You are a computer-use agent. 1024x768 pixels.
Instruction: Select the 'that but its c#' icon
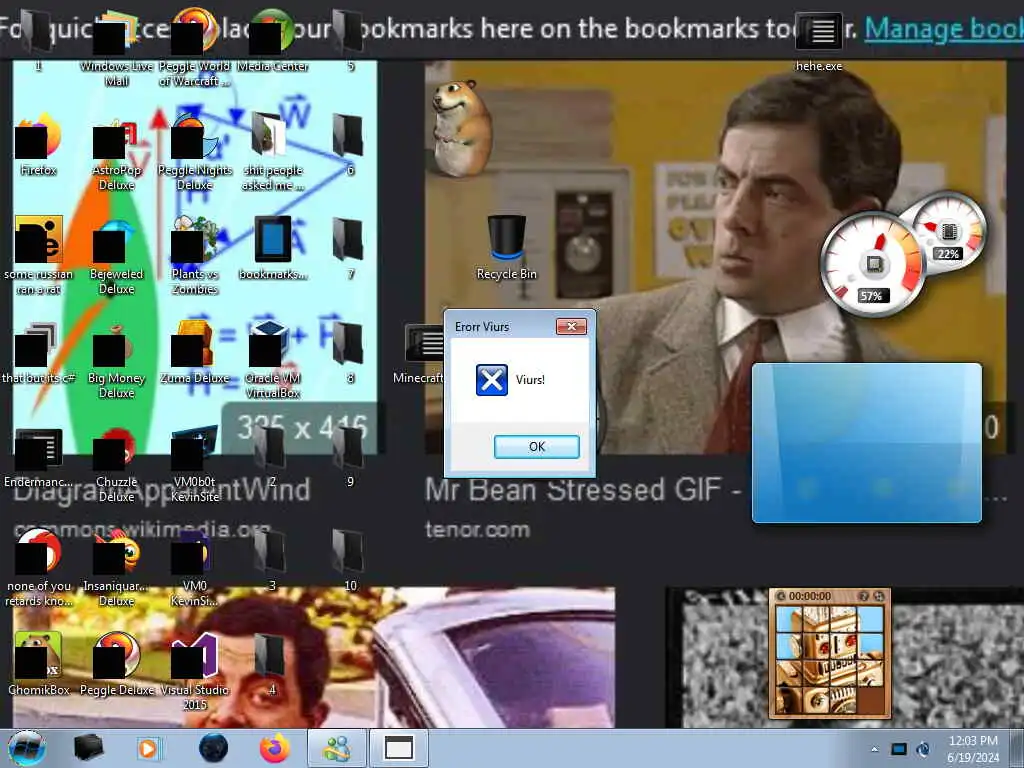point(38,353)
